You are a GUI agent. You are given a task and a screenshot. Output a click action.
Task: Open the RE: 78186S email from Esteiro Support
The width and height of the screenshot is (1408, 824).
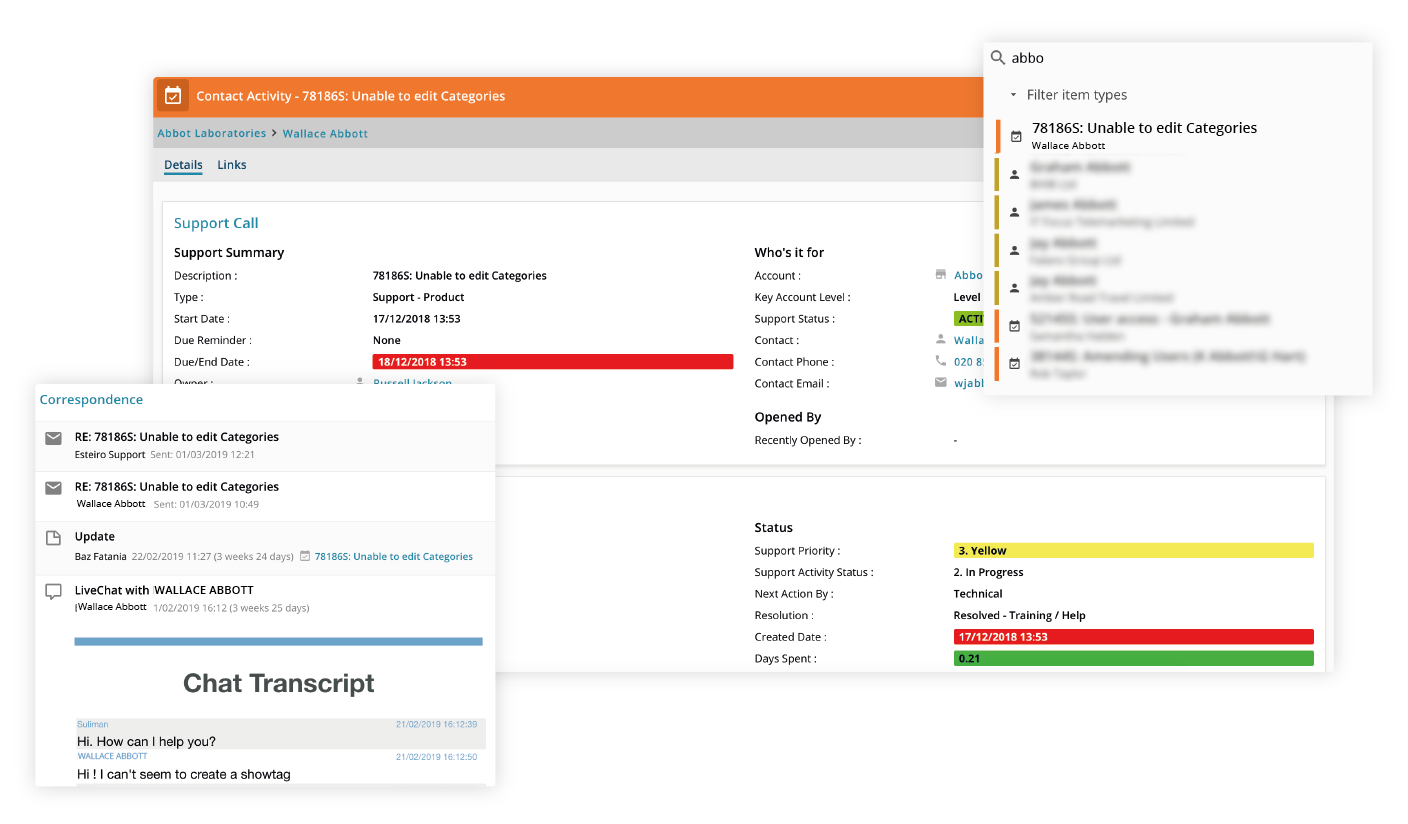pyautogui.click(x=265, y=445)
